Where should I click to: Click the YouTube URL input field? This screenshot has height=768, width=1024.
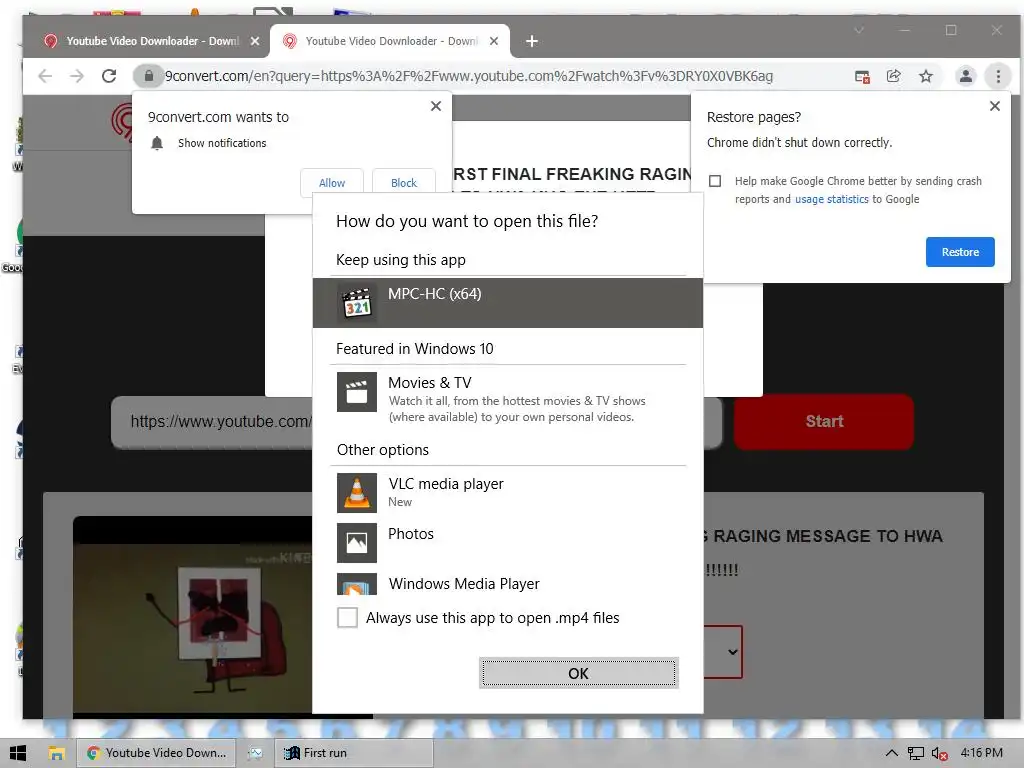tap(212, 422)
